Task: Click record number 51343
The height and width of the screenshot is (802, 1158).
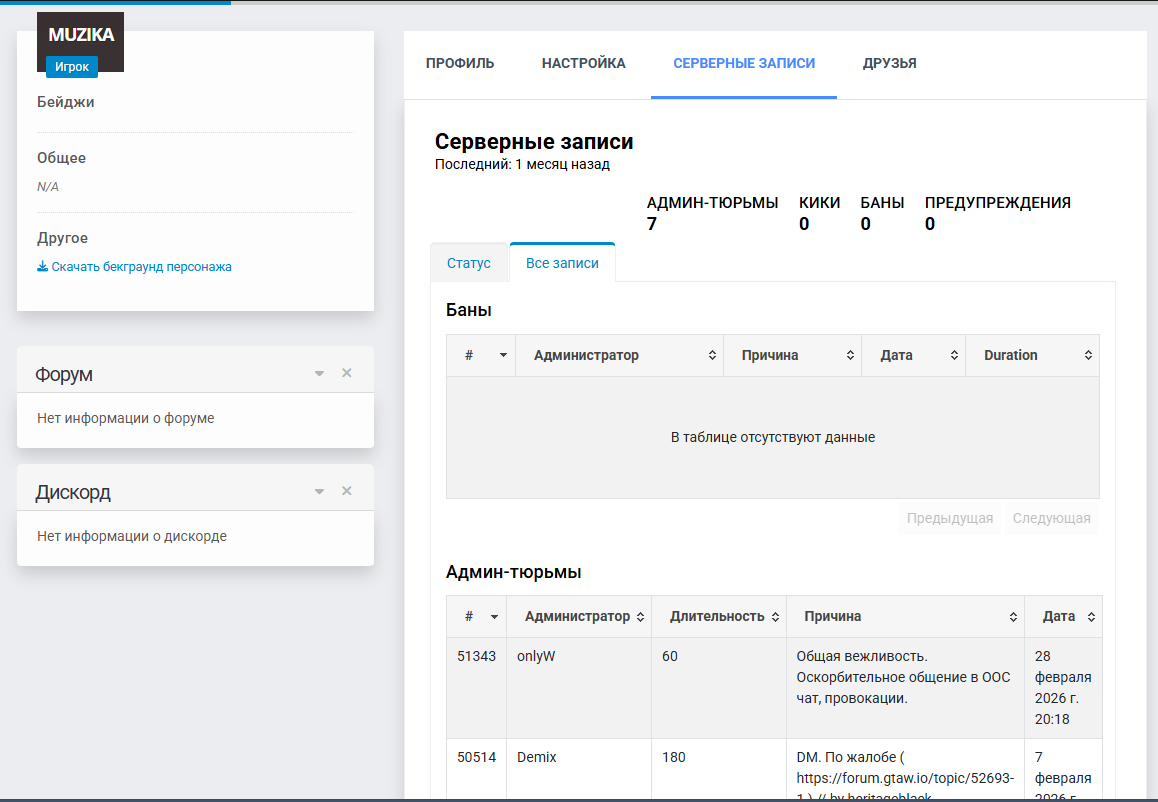Action: coord(476,657)
